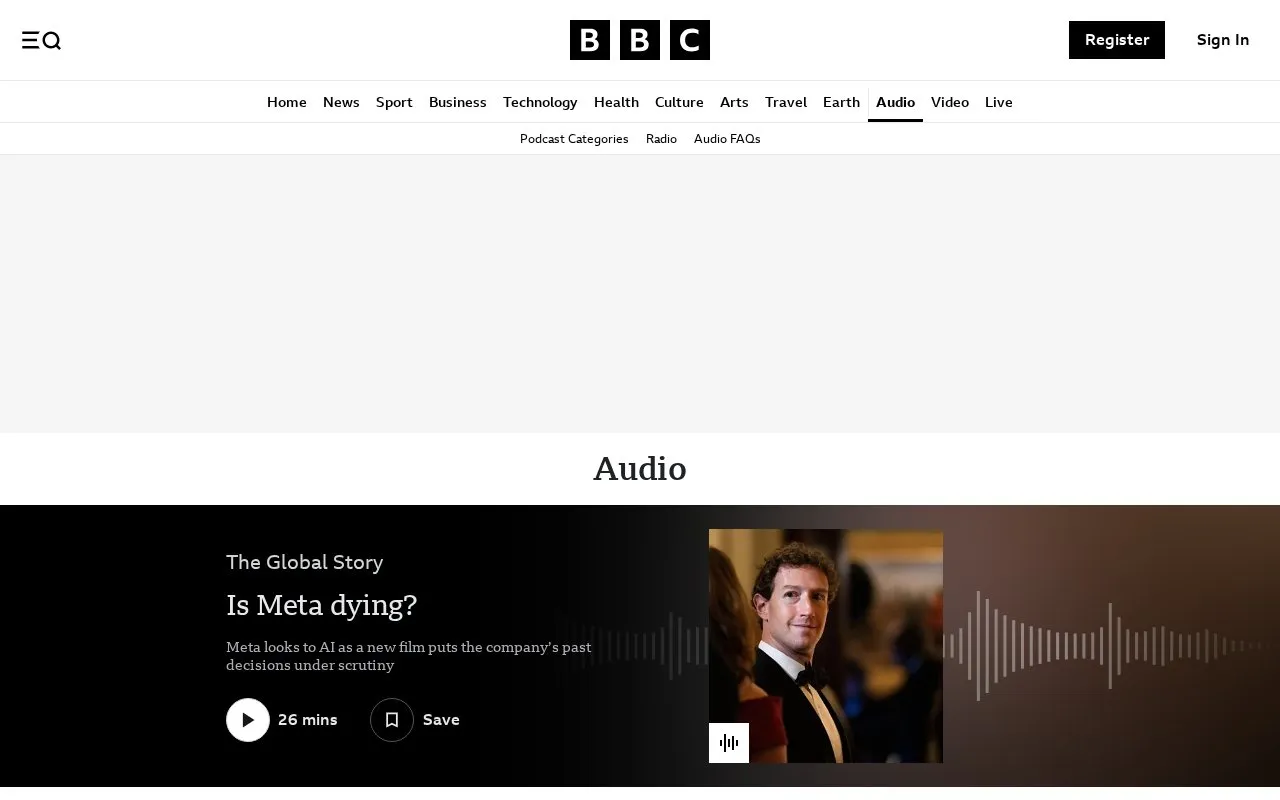The image size is (1280, 800).
Task: Click The Global Story title
Action: 305,562
